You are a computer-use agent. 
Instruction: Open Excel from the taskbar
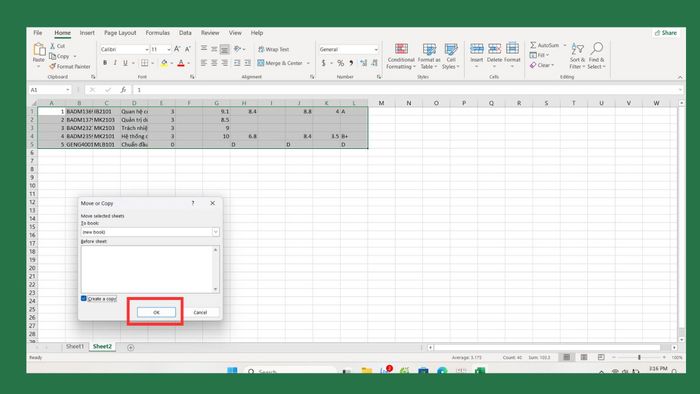click(x=480, y=370)
